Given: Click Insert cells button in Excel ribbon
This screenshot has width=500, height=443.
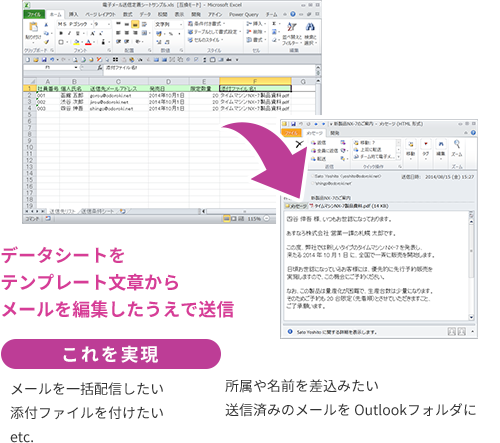Looking at the screenshot, I should point(256,24).
